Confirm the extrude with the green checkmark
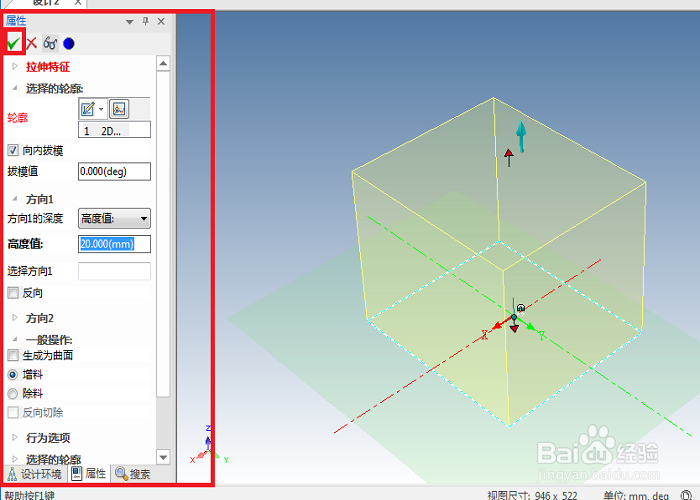 (14, 43)
